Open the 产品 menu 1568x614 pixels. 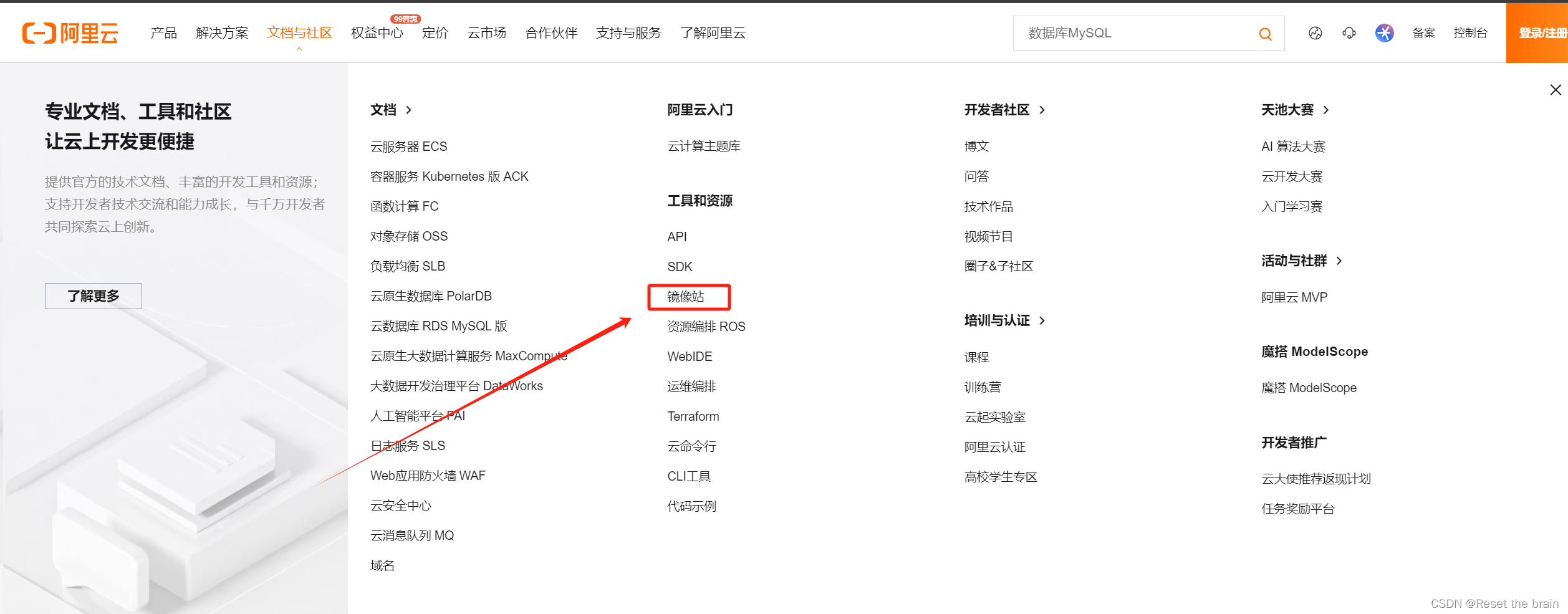coord(164,33)
